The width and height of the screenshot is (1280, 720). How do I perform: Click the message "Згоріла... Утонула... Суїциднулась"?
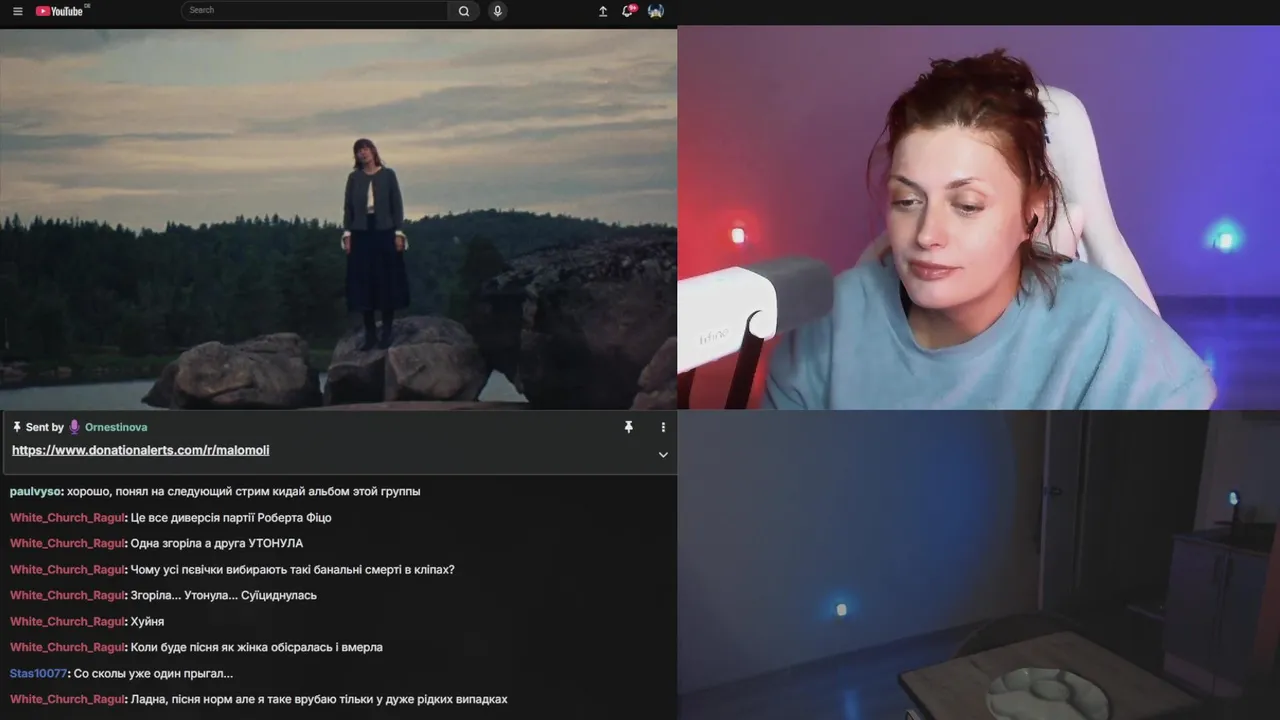(224, 596)
